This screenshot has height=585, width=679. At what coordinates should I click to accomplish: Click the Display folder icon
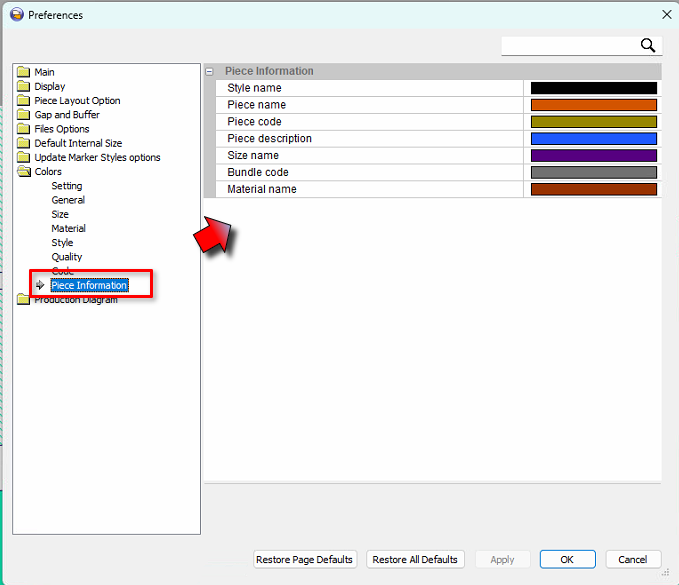click(x=24, y=86)
